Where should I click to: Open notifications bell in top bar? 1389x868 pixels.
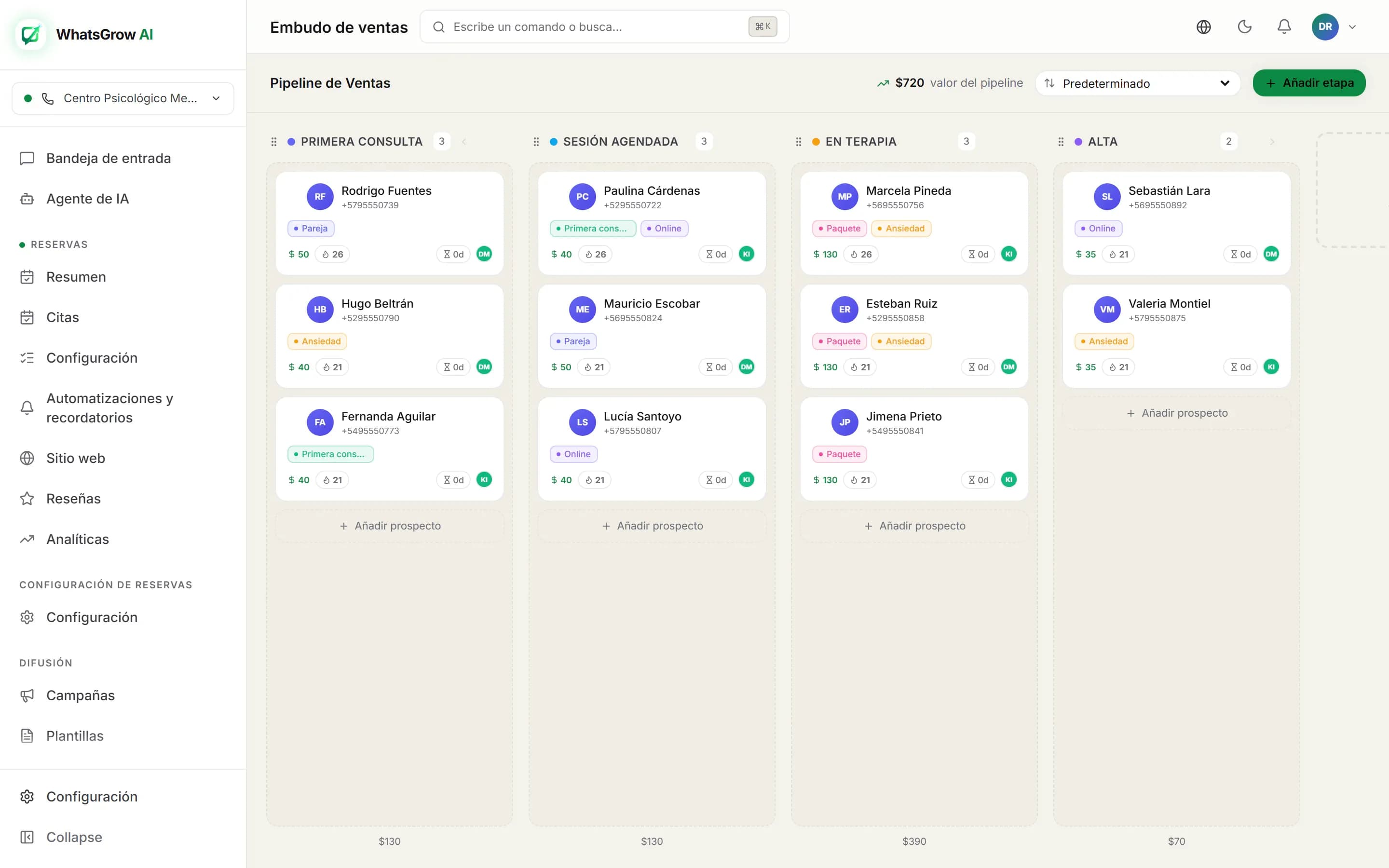(1284, 27)
